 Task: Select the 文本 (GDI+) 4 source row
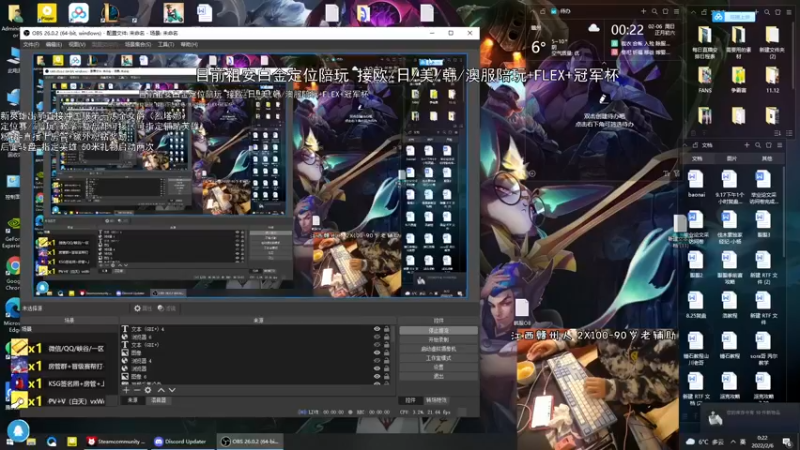click(x=257, y=330)
